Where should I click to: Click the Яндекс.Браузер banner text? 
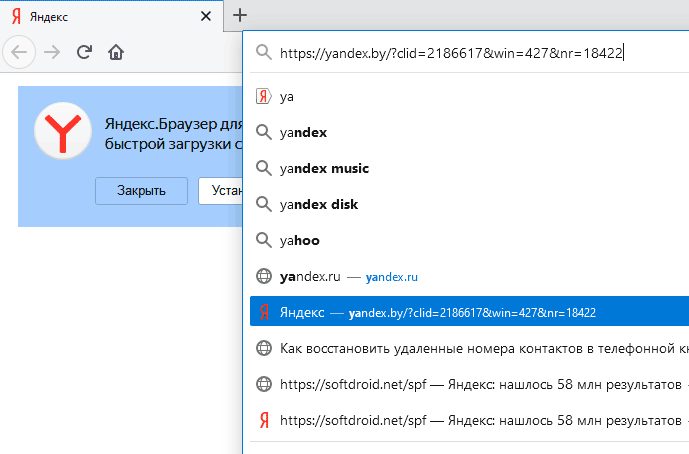click(173, 134)
